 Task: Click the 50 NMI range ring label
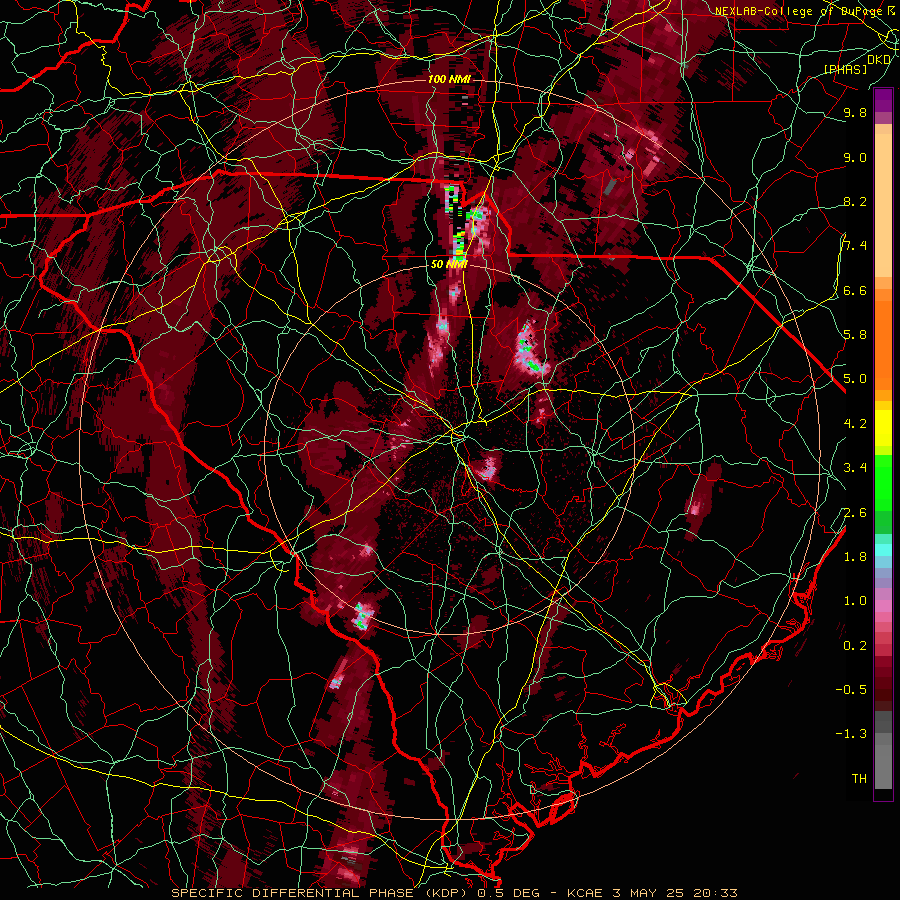(448, 264)
